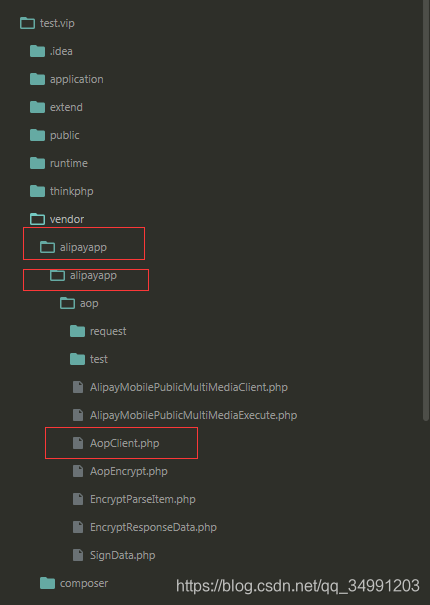Collapse the vendor folder label

[x=67, y=219]
